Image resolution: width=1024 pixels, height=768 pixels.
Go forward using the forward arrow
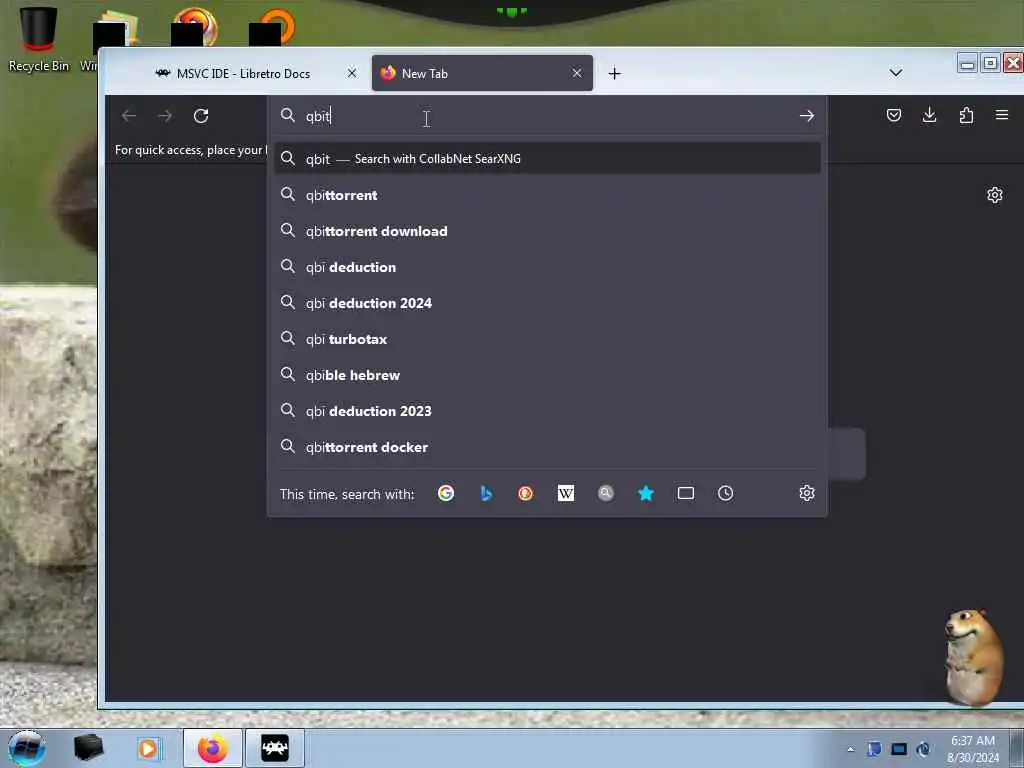pos(165,116)
